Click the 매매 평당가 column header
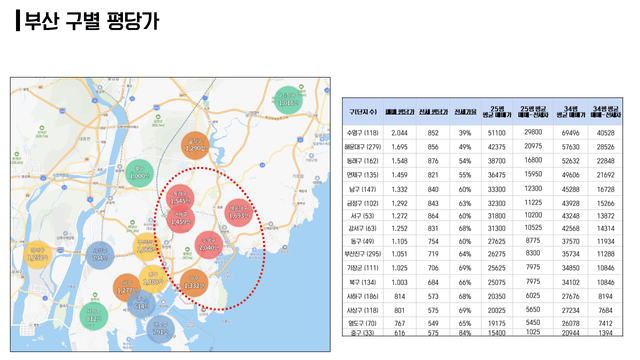The height and width of the screenshot is (360, 640). [x=400, y=111]
